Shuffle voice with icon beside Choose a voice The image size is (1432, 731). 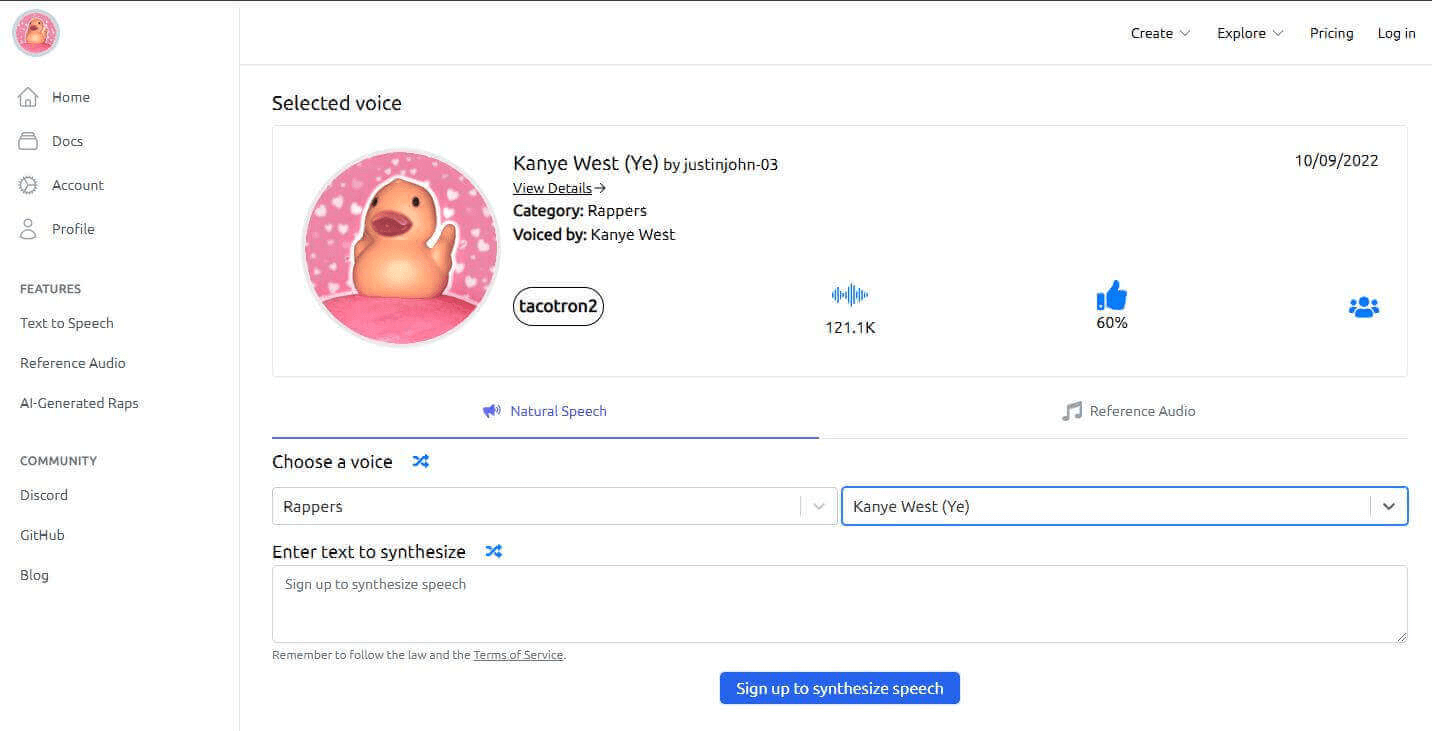(421, 461)
